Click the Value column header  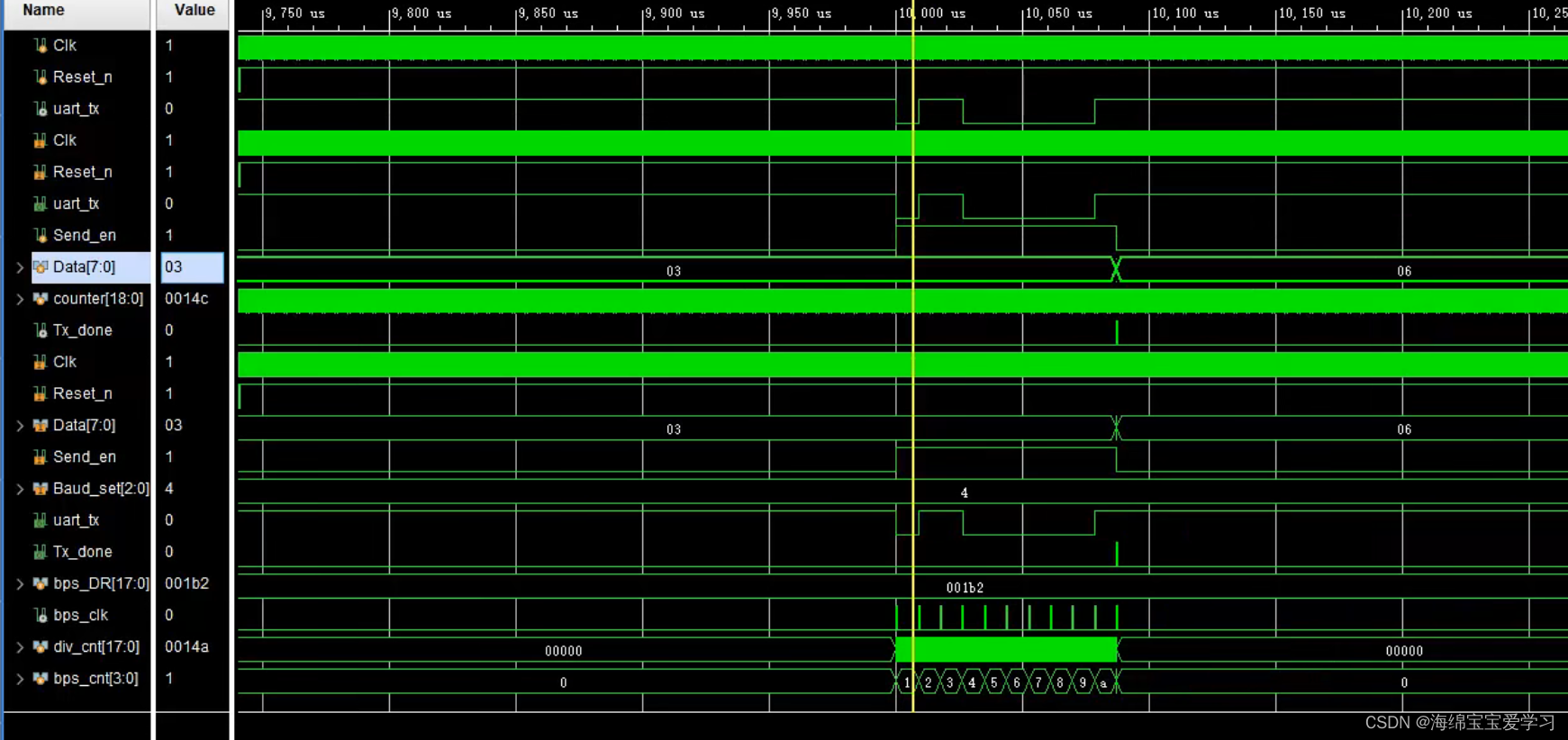tap(194, 11)
